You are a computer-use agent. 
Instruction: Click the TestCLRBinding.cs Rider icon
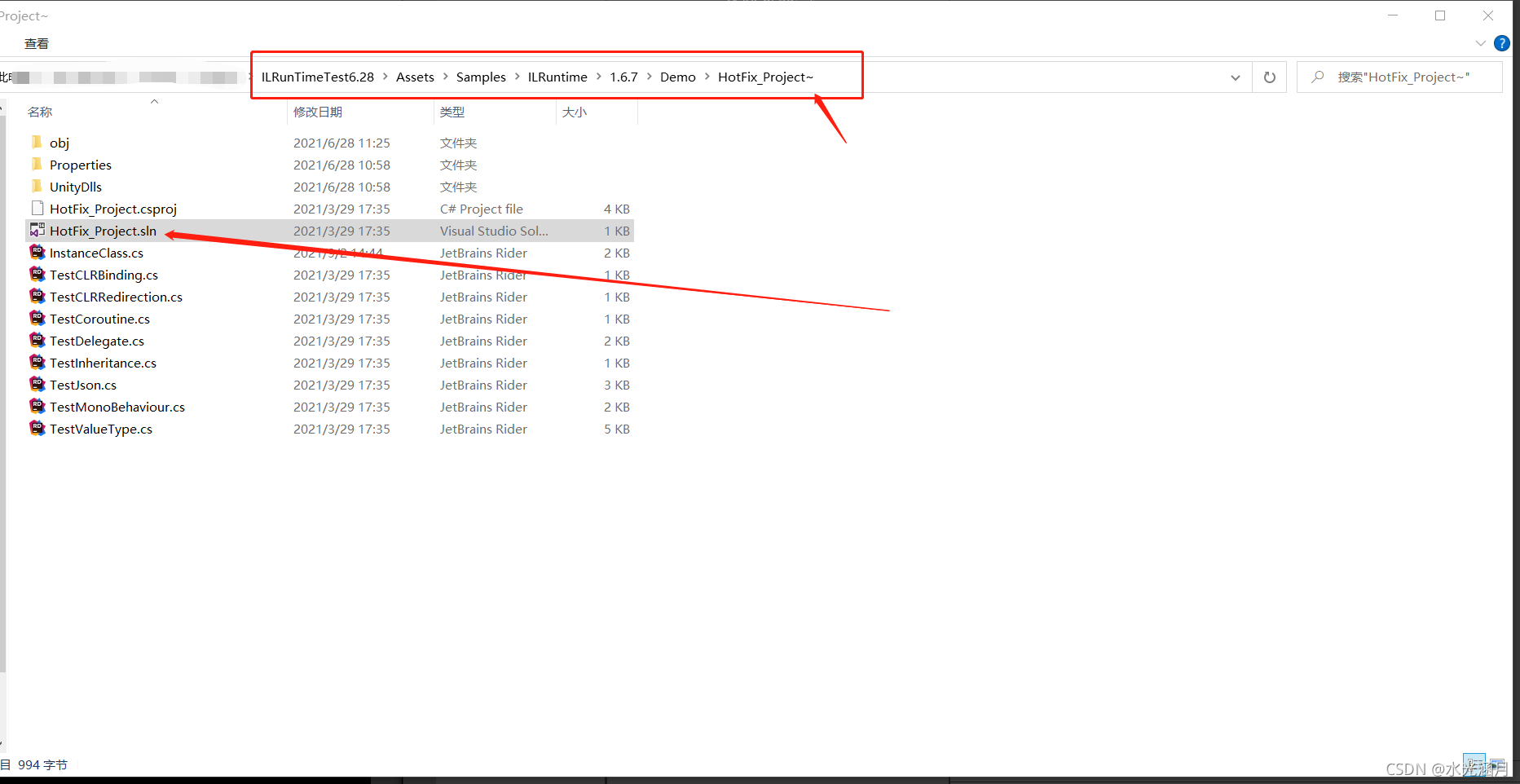37,275
